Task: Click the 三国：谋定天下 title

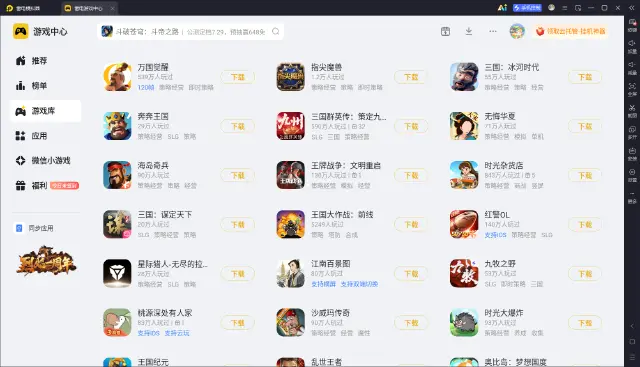Action: (164, 214)
